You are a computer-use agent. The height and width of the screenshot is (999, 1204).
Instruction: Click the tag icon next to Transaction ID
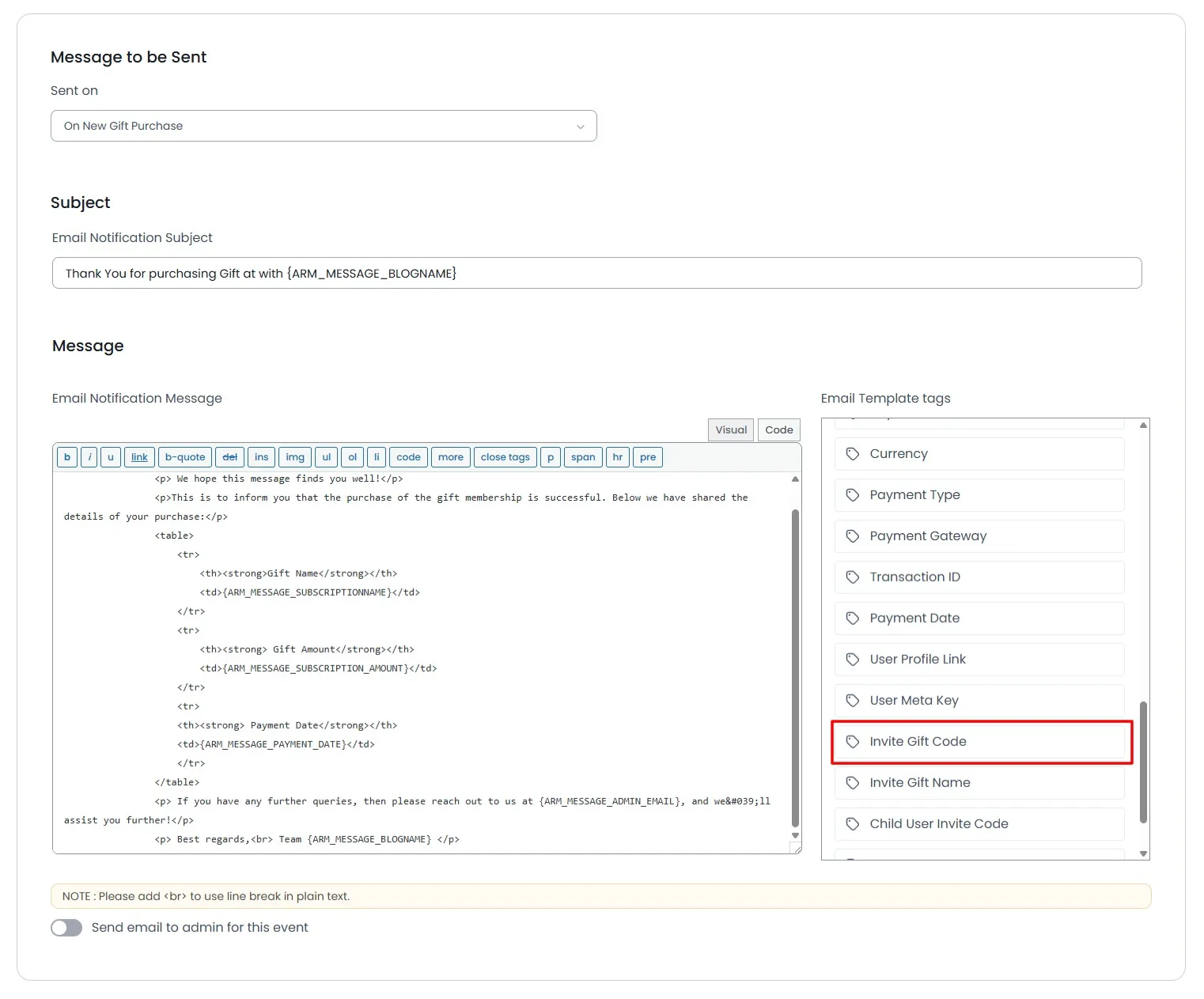pos(852,577)
